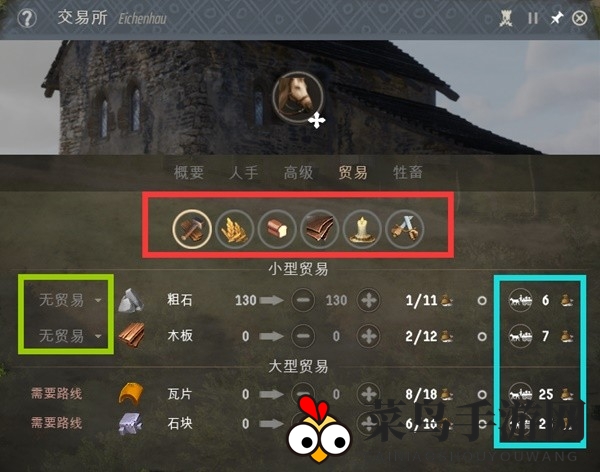The width and height of the screenshot is (600, 472).
Task: Click the horse portrait assignment slot
Action: 298,97
